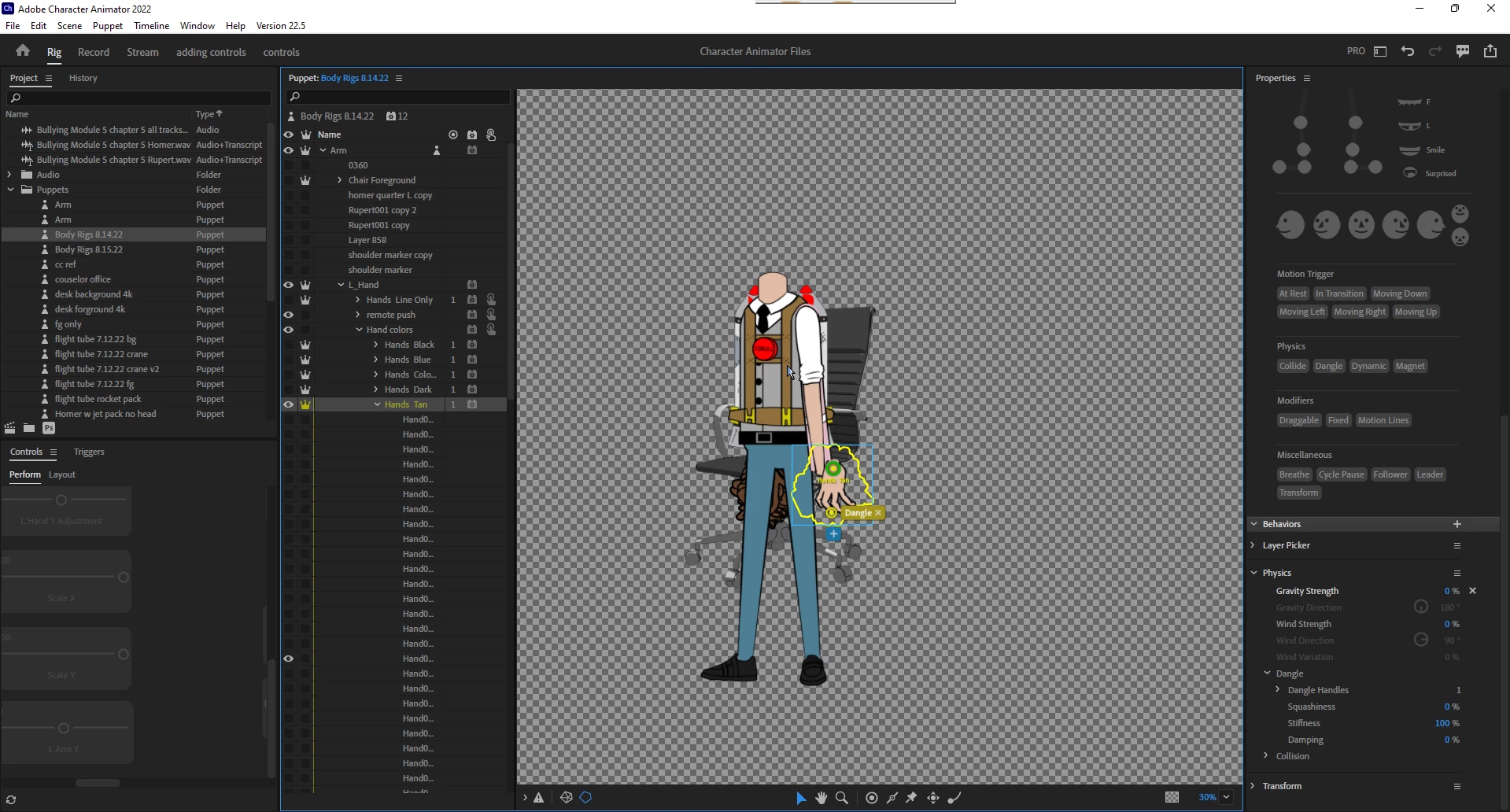The height and width of the screenshot is (812, 1510).
Task: Apply the Draggable modifier tag
Action: tap(1299, 420)
